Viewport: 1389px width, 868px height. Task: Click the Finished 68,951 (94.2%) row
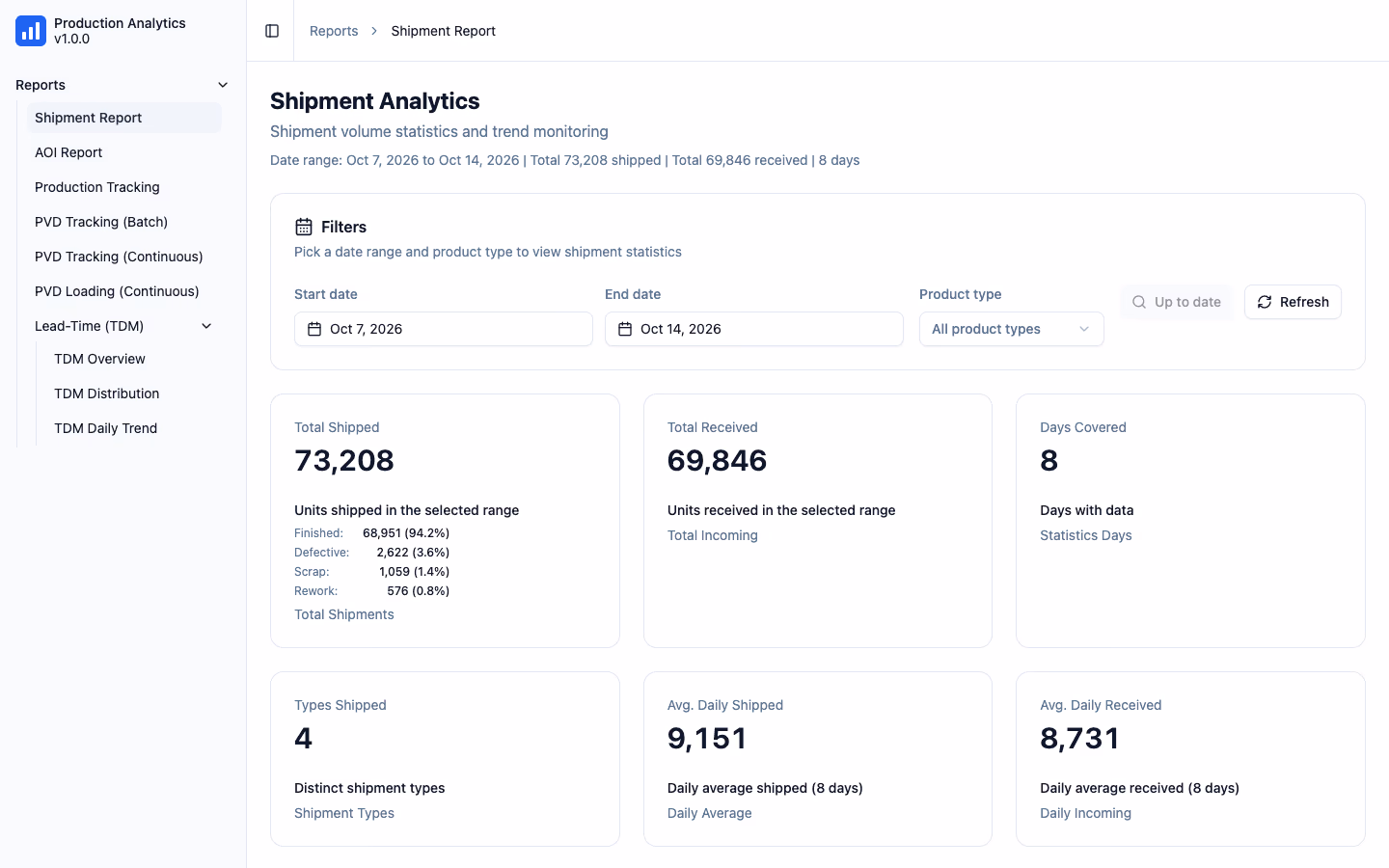(371, 533)
